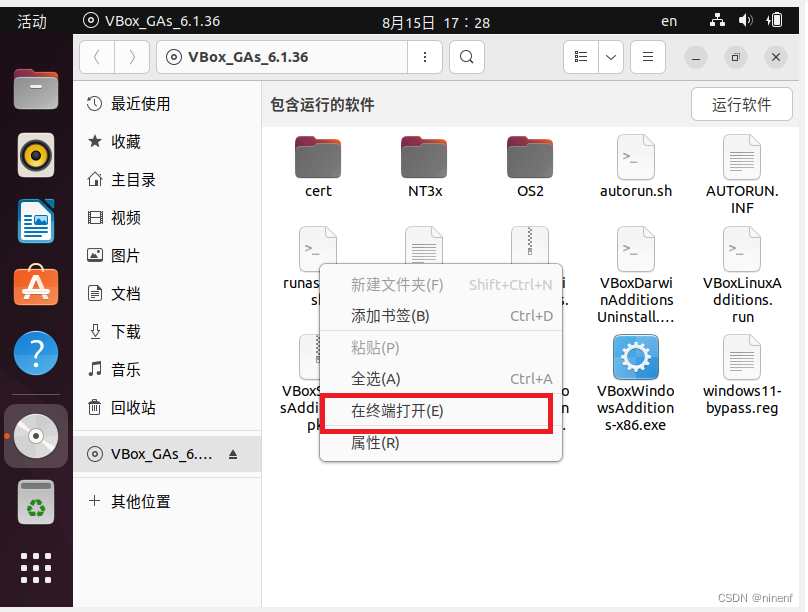Select the cert folder
The image size is (808, 612).
pyautogui.click(x=318, y=167)
